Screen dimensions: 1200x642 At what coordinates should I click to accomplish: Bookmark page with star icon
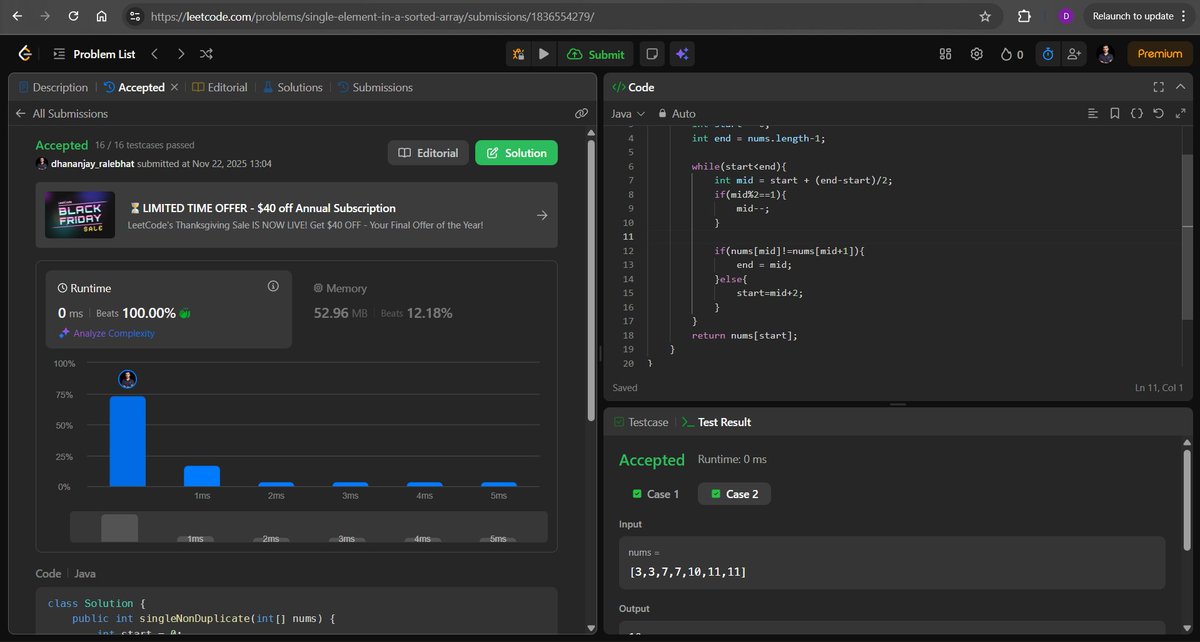(985, 16)
